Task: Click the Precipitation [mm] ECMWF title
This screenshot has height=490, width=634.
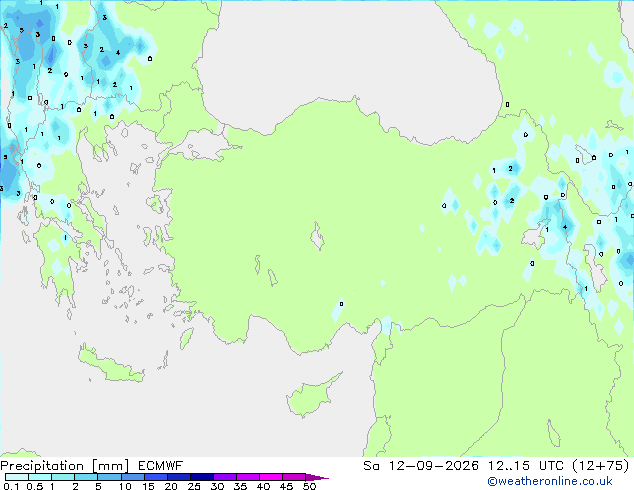Action: [92, 466]
